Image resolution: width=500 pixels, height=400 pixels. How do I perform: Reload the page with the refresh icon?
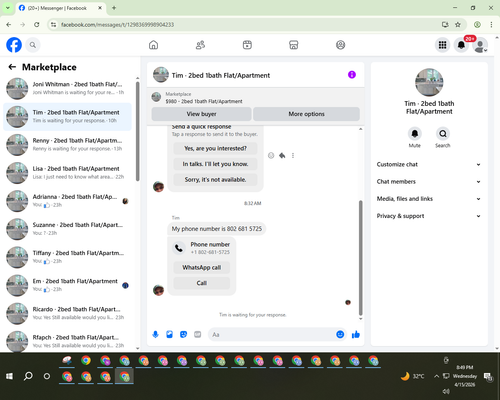(37, 25)
